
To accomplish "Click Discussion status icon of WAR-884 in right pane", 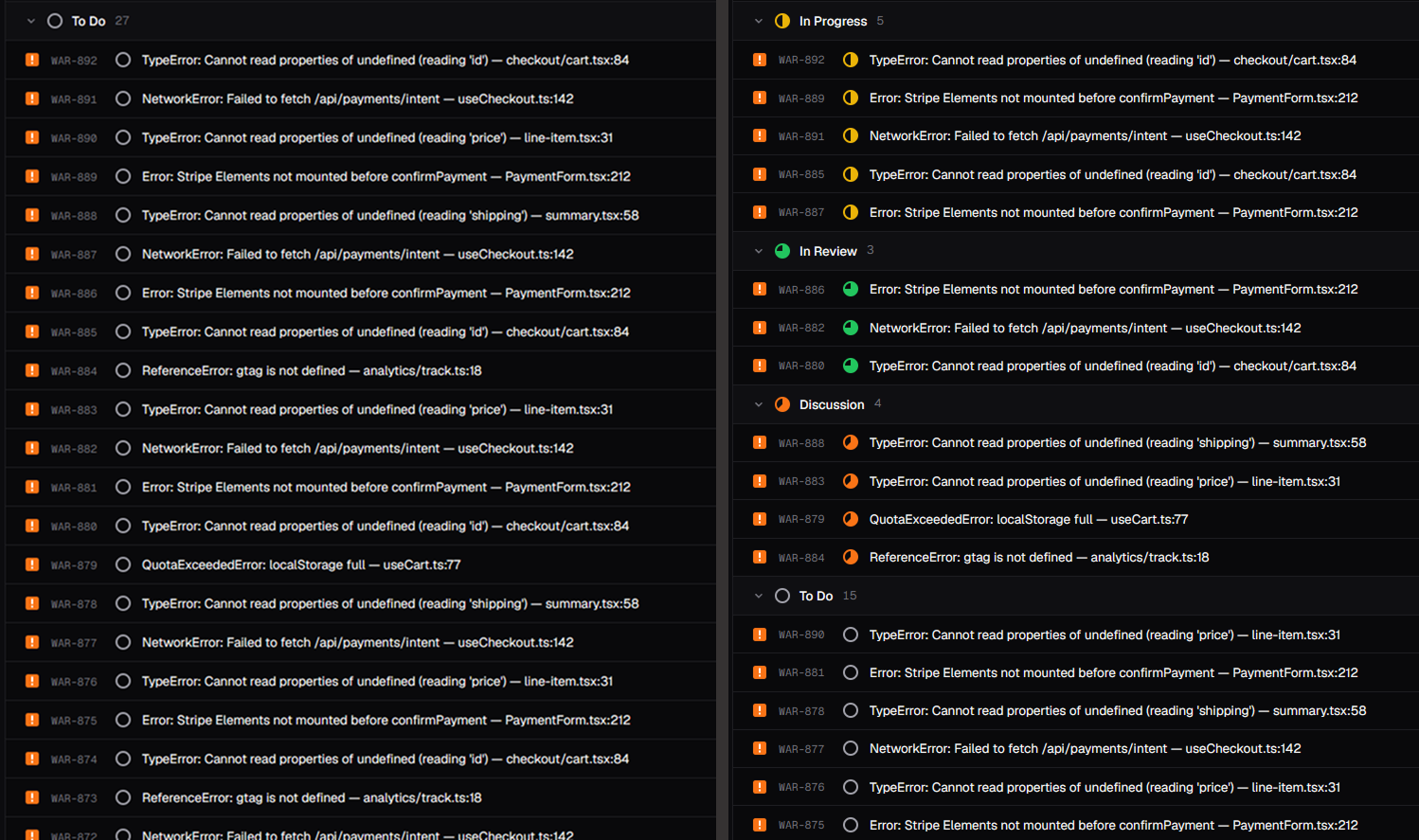I will tap(851, 557).
